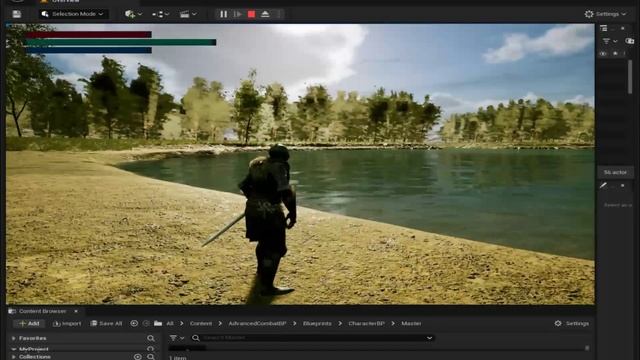Search within Collections
The height and width of the screenshot is (360, 640).
151,357
